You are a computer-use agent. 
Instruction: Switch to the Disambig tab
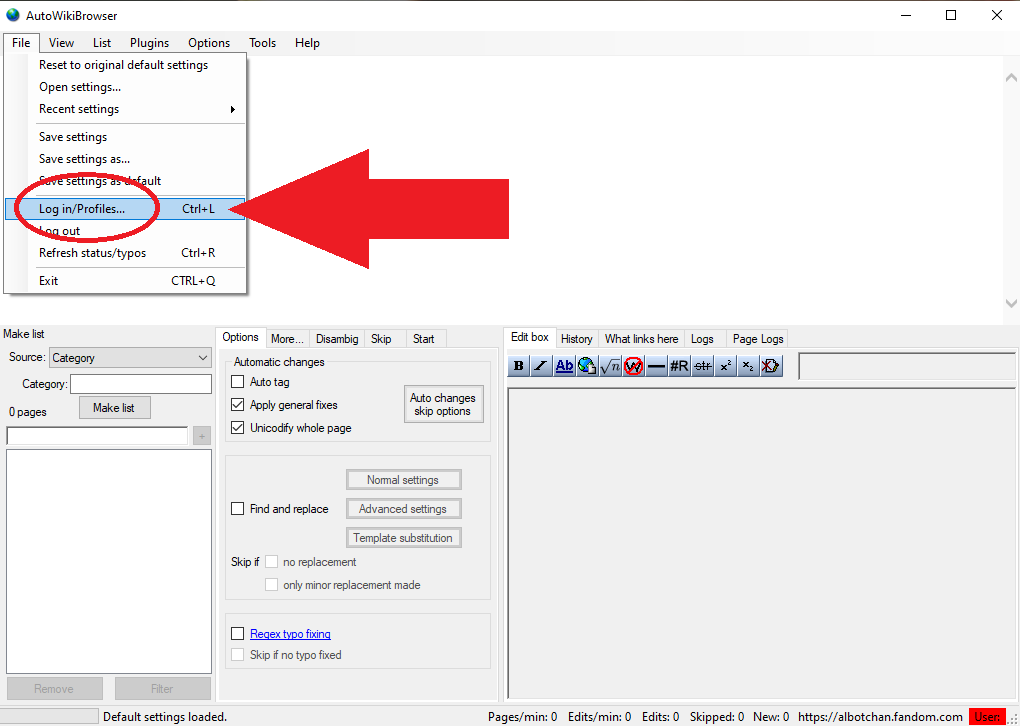(x=337, y=339)
